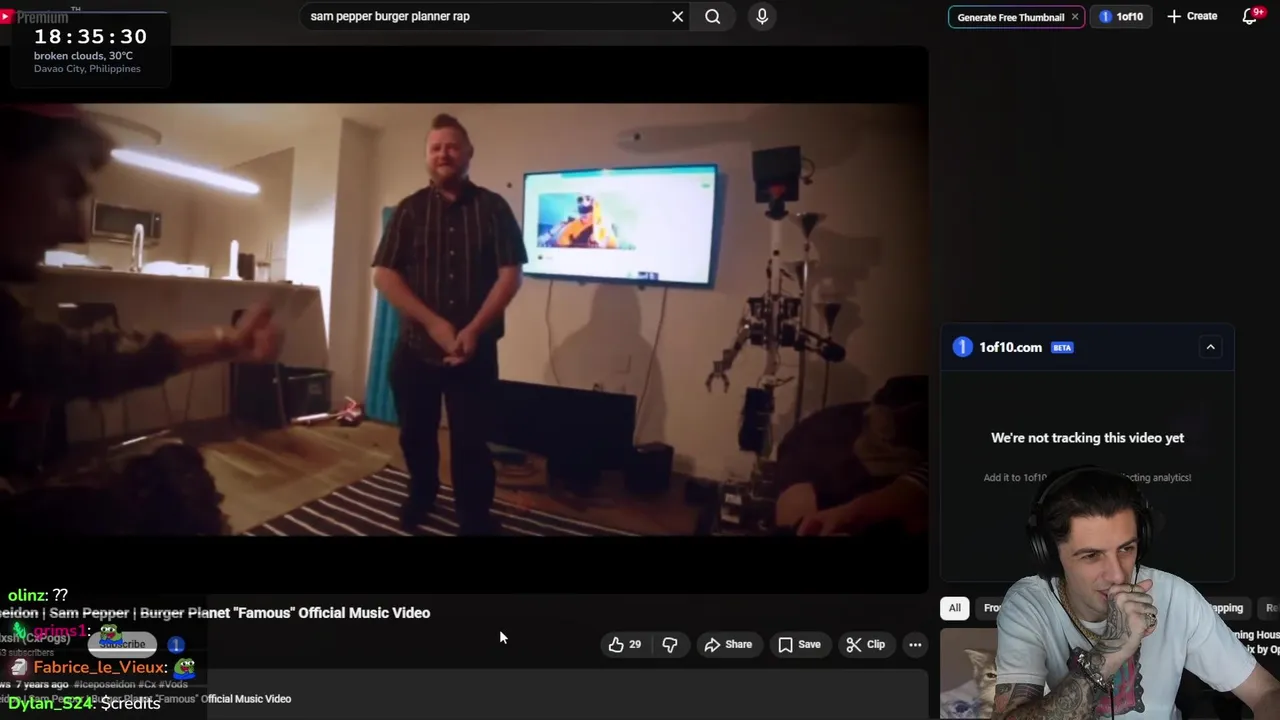Click the Subscribe button
Screen dimensions: 1280x720
pyautogui.click(x=122, y=644)
